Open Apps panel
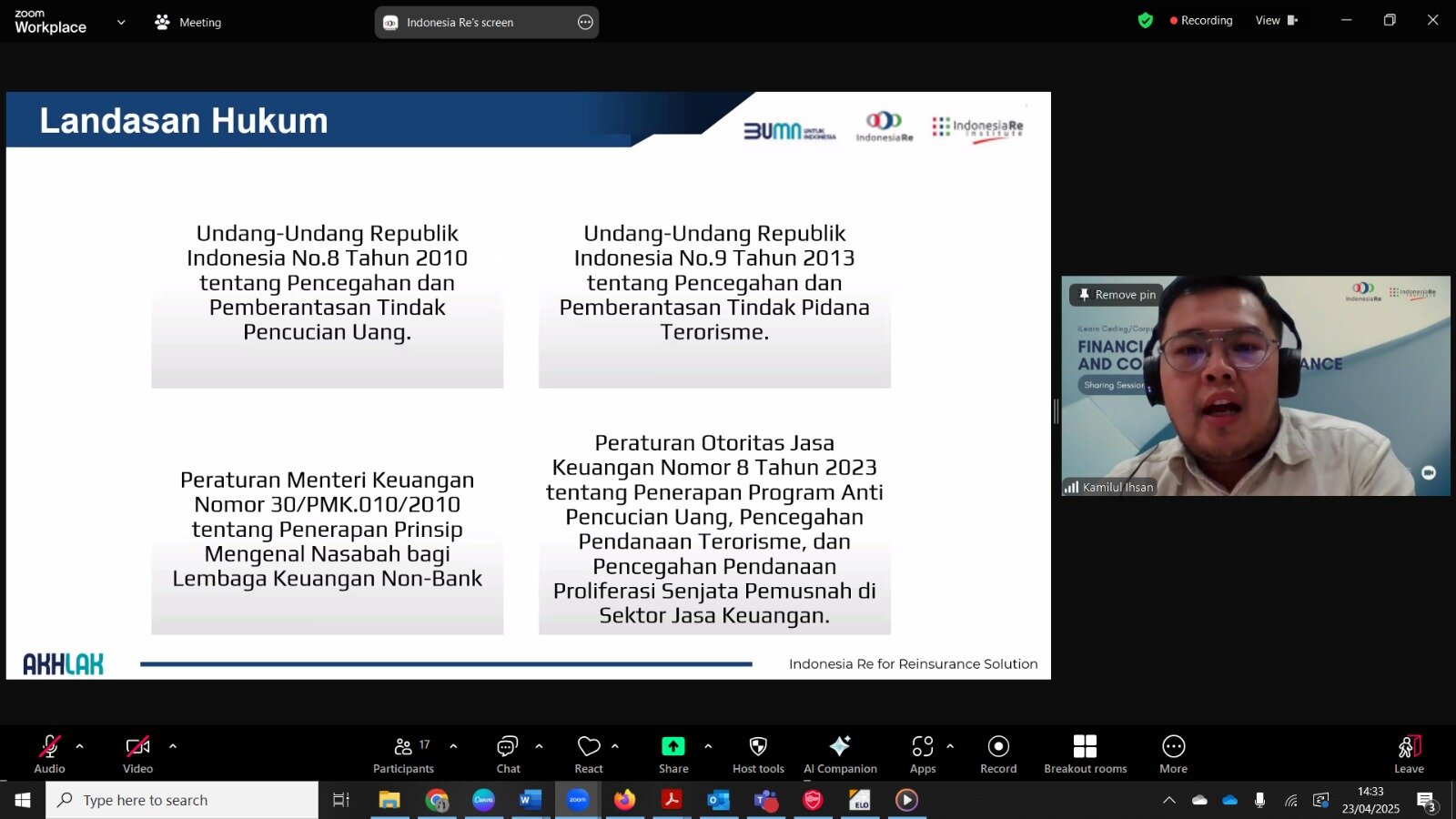The width and height of the screenshot is (1456, 819). point(923,753)
